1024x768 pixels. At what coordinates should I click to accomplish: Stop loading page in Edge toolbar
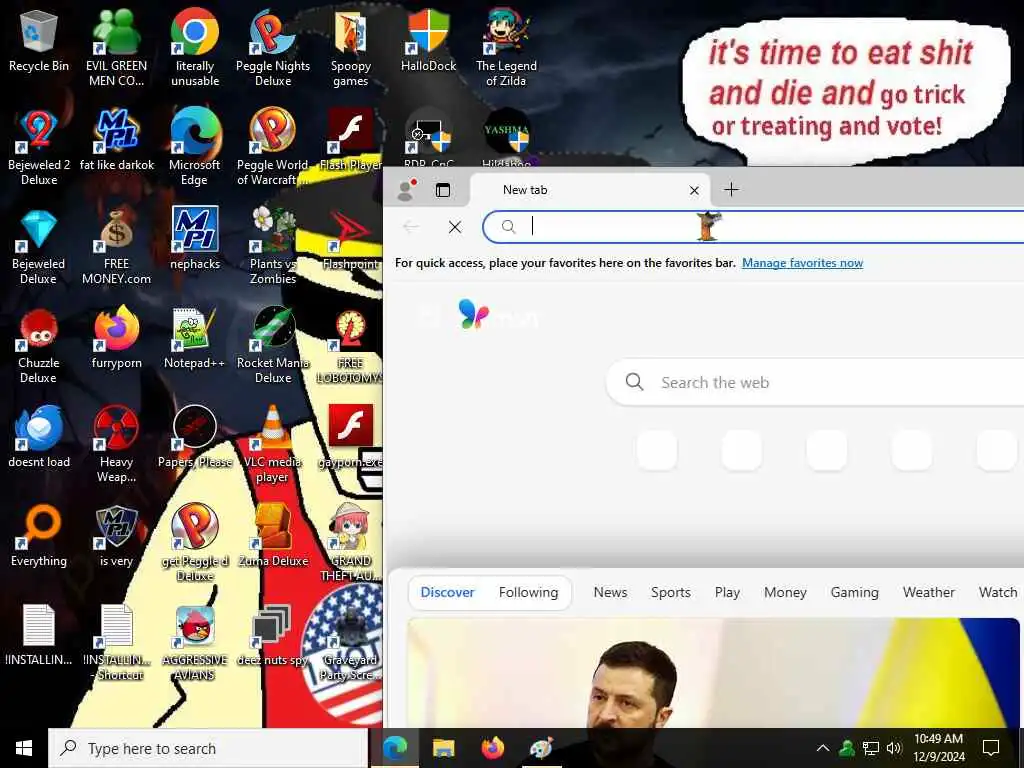pos(455,227)
